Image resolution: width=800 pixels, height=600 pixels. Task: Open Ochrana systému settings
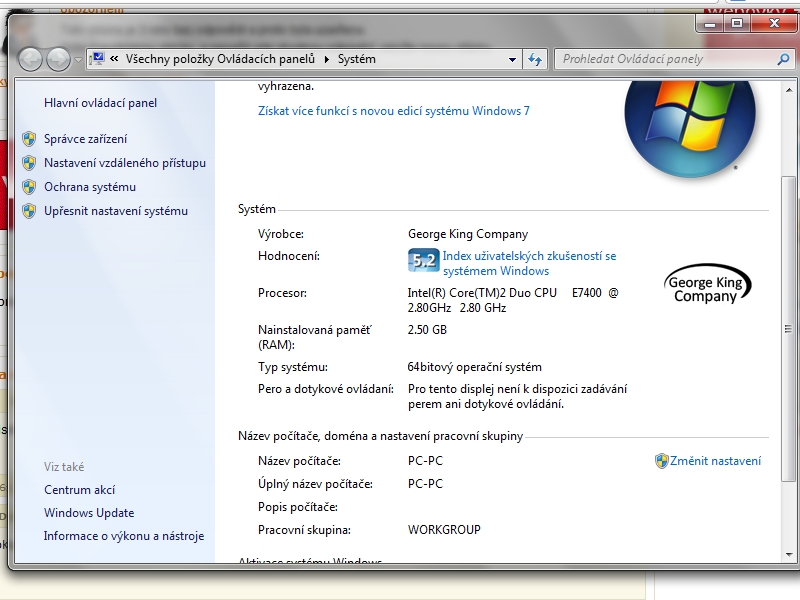click(x=90, y=187)
